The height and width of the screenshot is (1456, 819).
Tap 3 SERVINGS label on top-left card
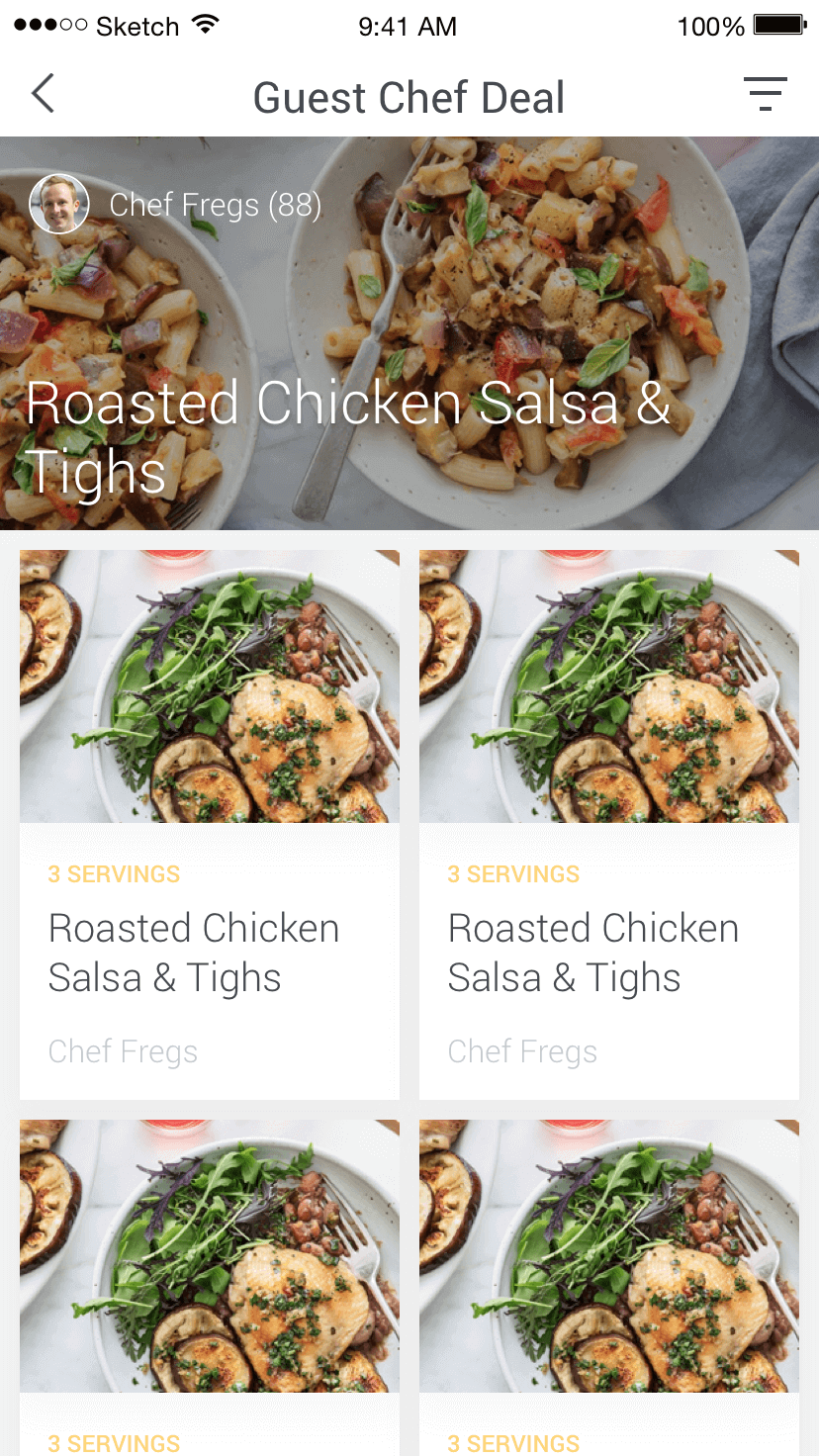point(115,874)
